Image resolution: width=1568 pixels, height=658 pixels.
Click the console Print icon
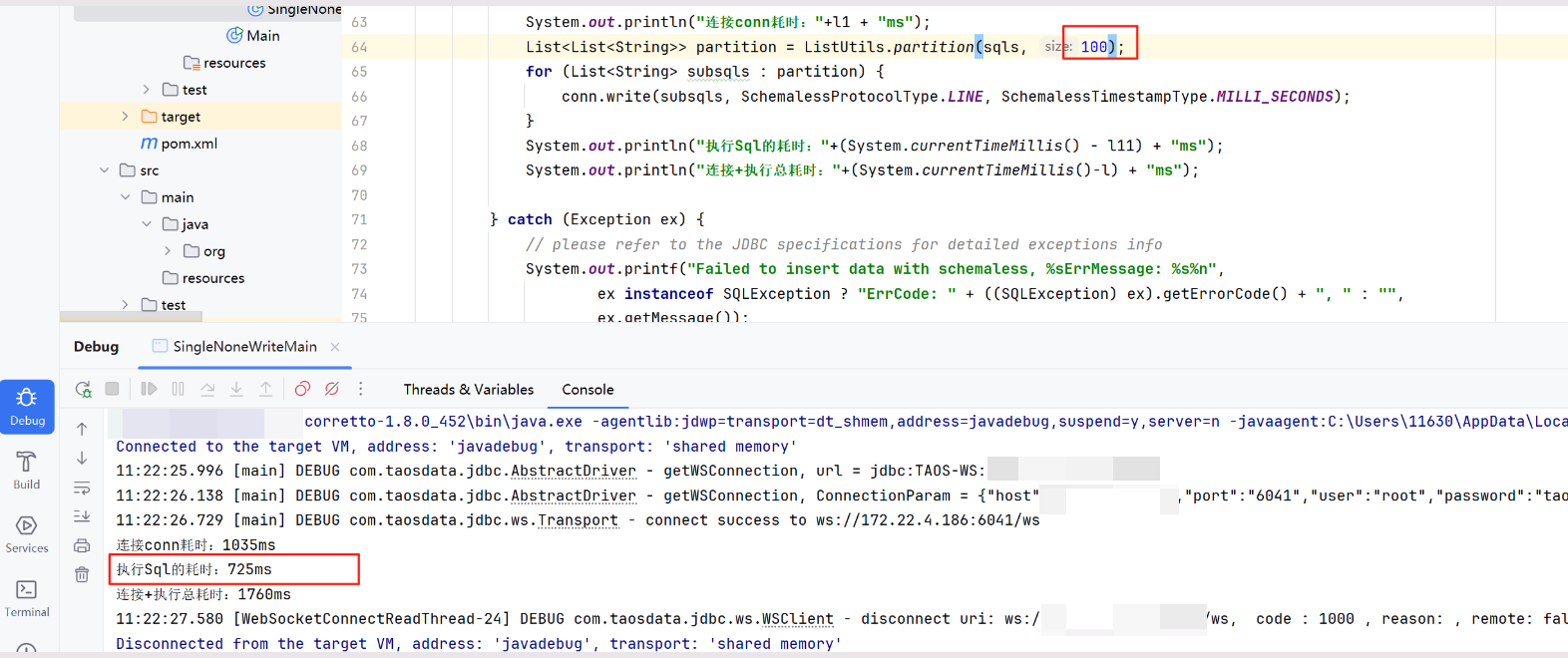[x=82, y=545]
